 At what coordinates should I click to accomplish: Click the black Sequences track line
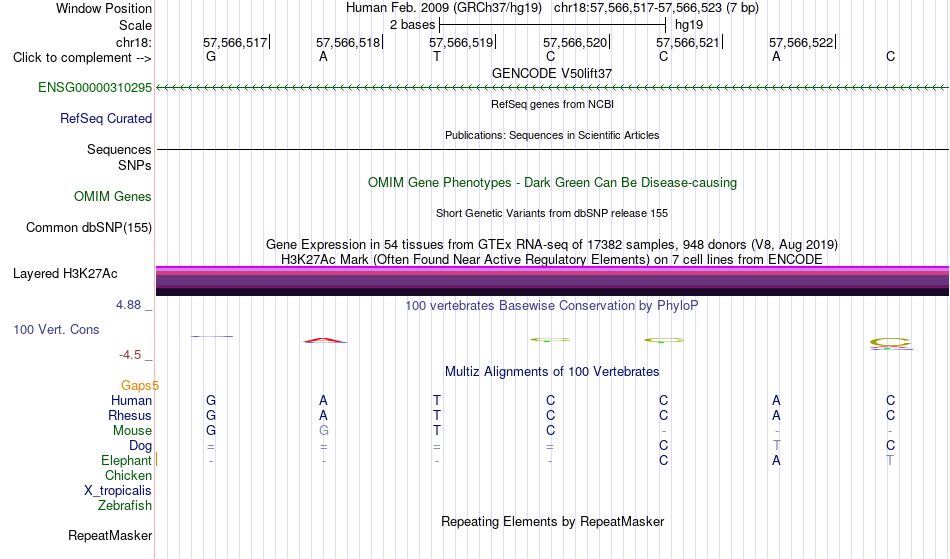(552, 149)
